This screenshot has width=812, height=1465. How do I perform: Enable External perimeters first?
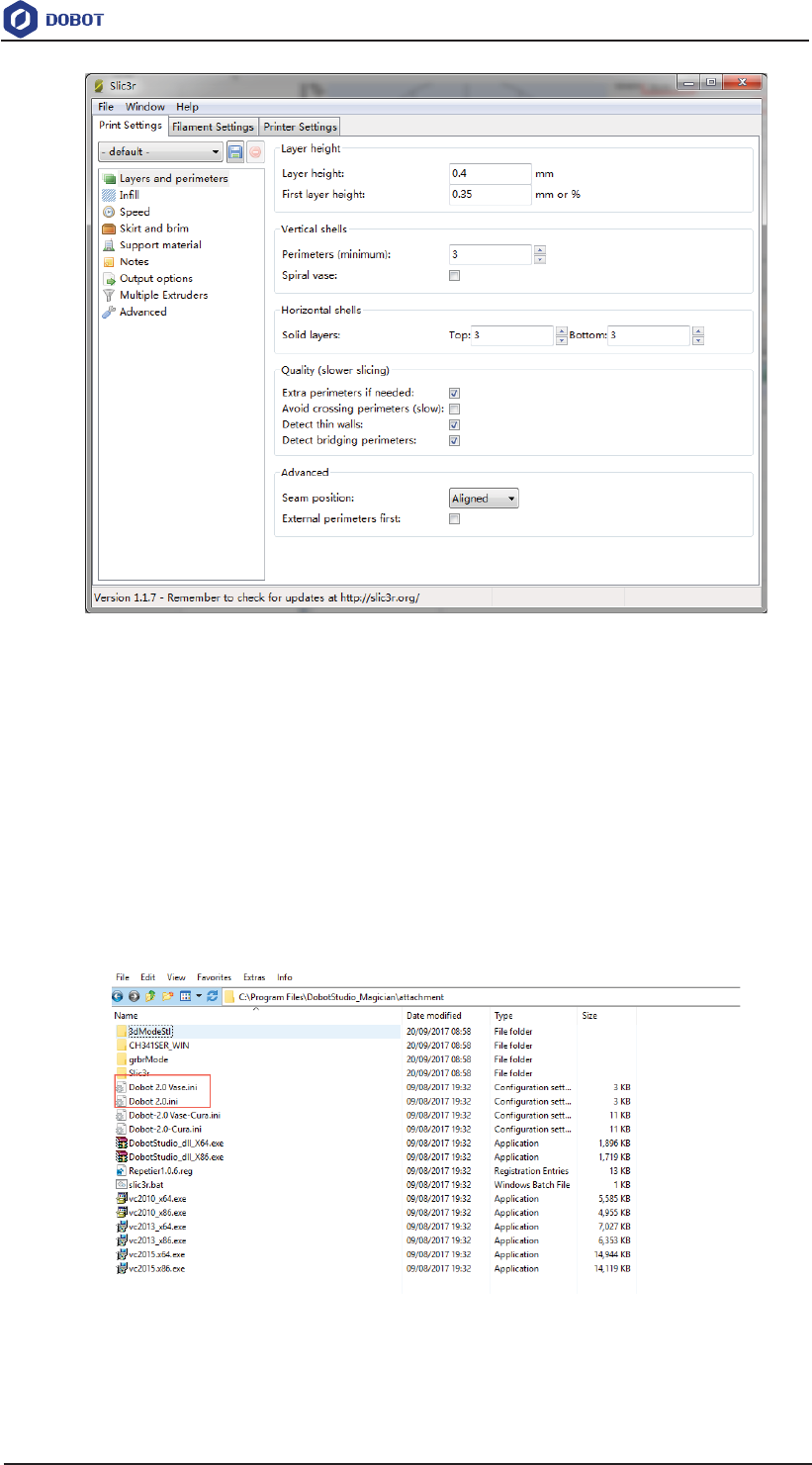(455, 518)
